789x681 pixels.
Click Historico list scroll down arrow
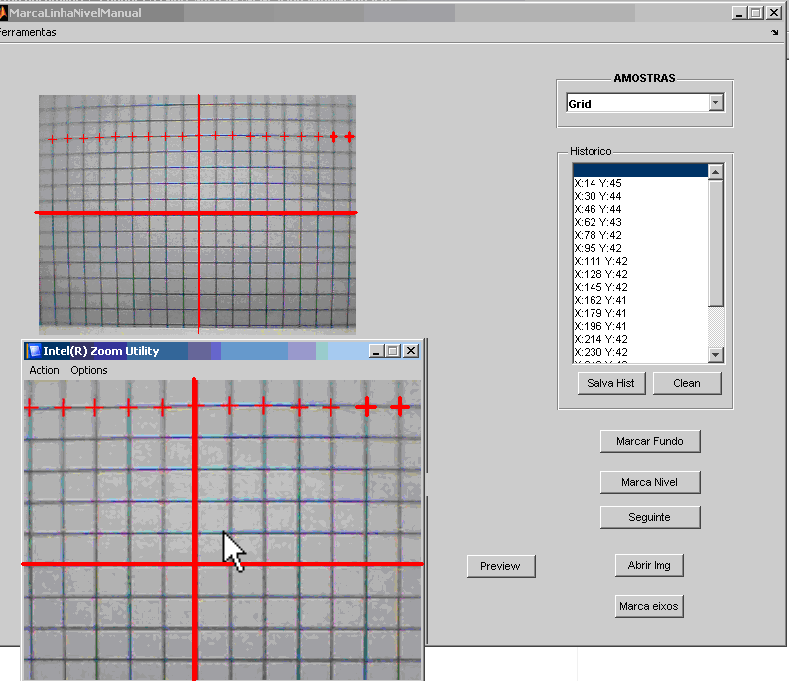pos(715,355)
